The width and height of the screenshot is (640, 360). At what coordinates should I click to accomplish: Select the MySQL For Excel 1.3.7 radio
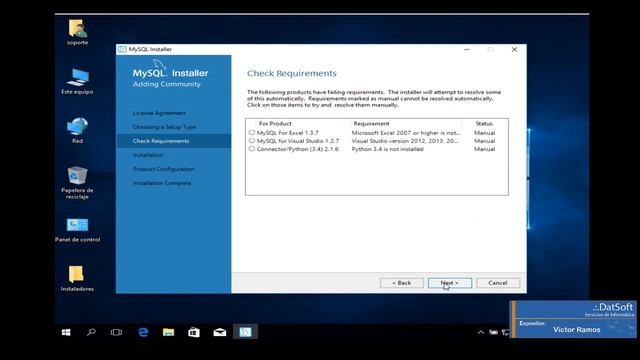tap(252, 133)
